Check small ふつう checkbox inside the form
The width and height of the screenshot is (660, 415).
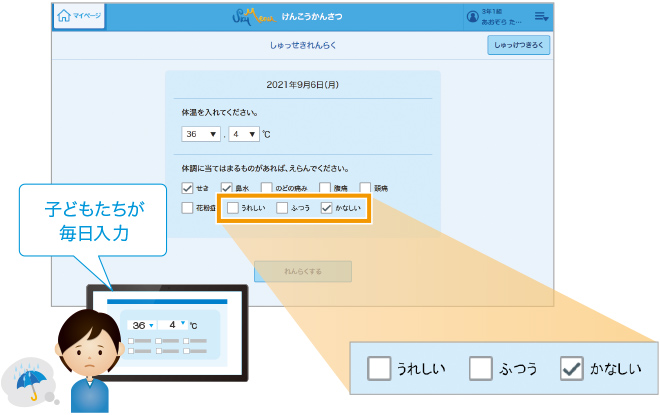pyautogui.click(x=282, y=208)
